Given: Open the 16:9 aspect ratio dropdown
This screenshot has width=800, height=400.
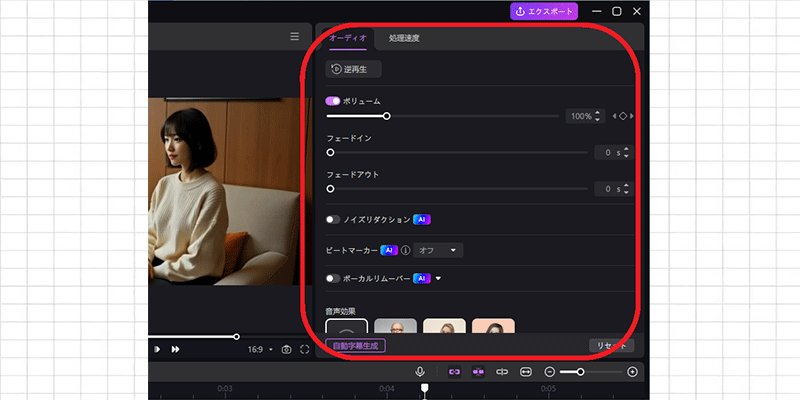Looking at the screenshot, I should tap(260, 349).
